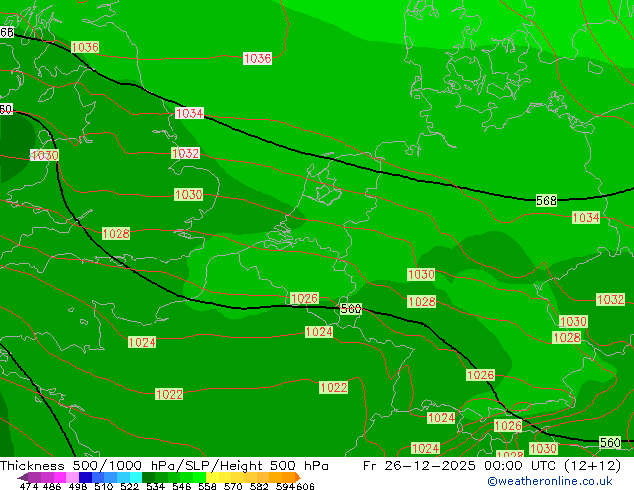The image size is (634, 490).
Task: Click the dark purple arrow swatch at legend start
Action: pyautogui.click(x=23, y=477)
